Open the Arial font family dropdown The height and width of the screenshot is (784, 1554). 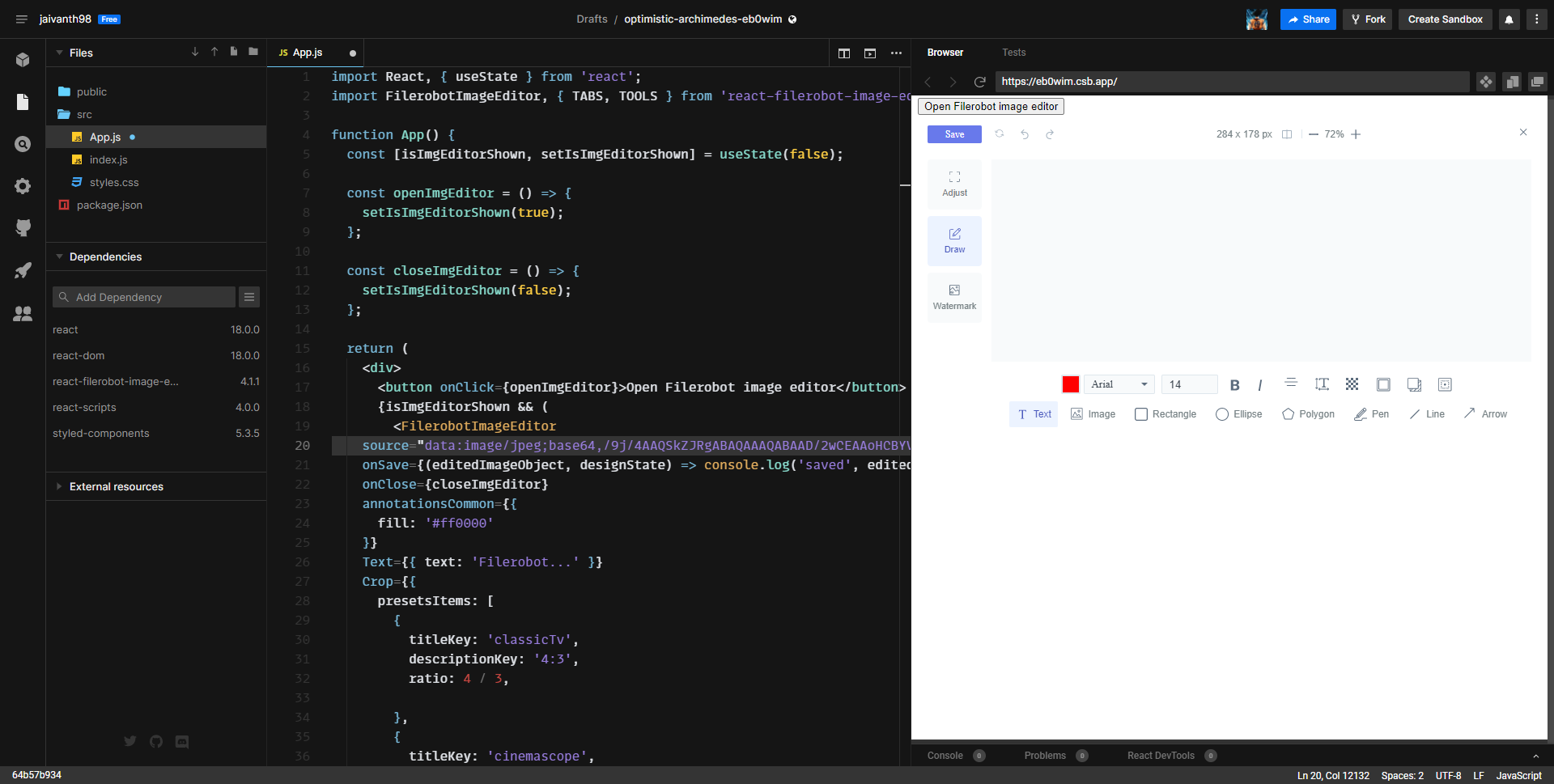[1118, 384]
